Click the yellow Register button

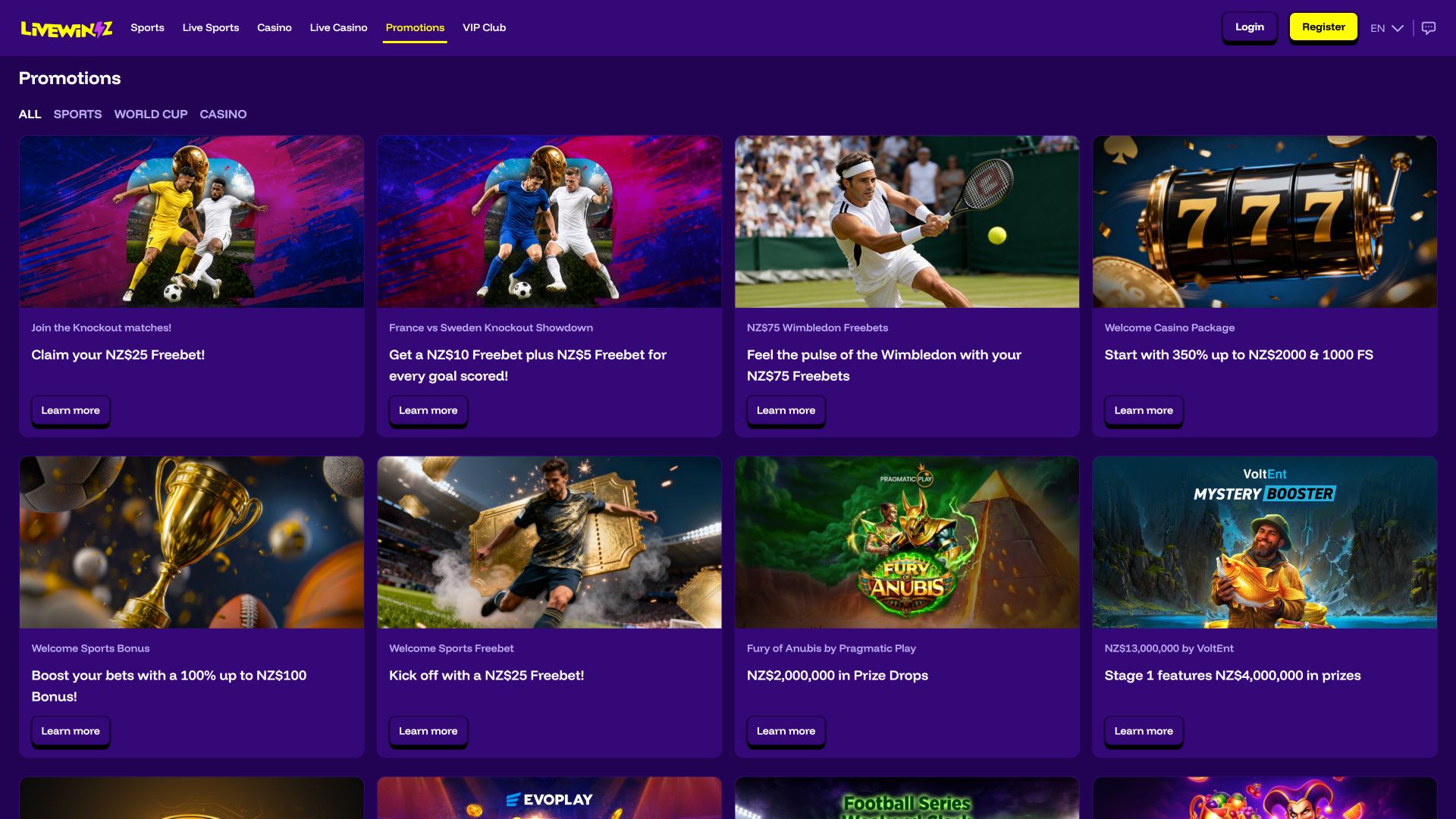tap(1323, 27)
